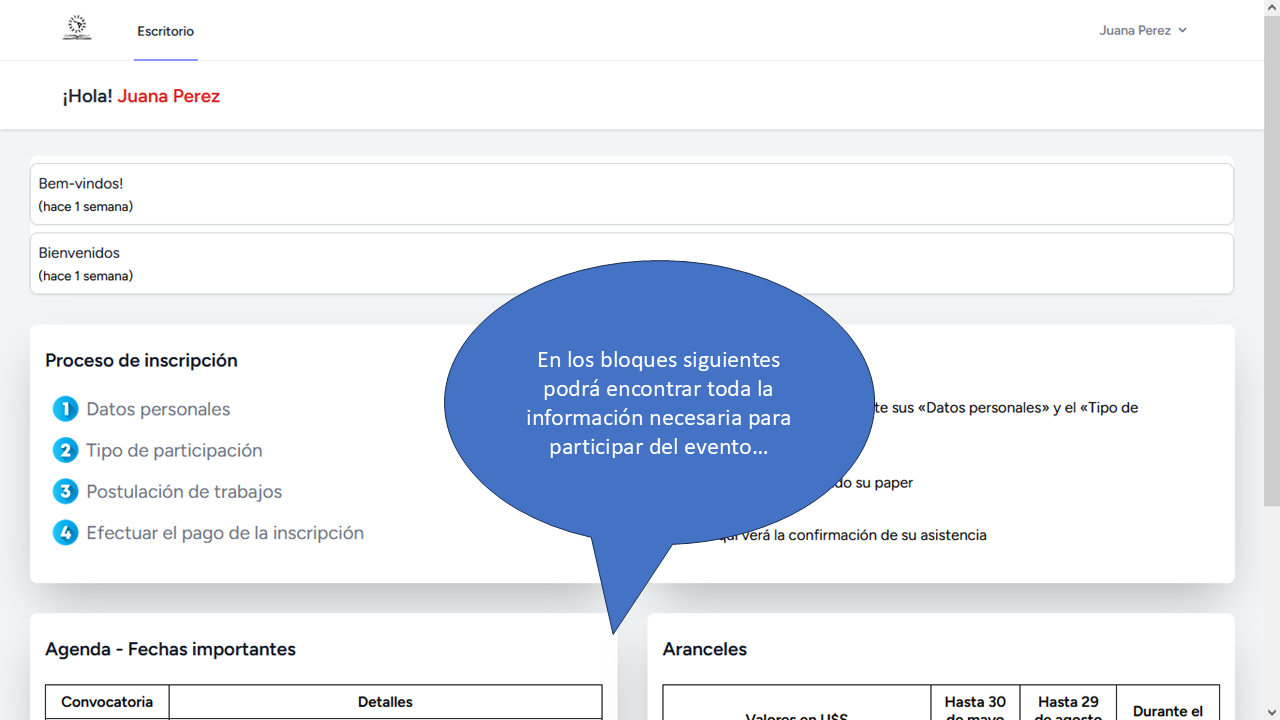Click the Detalles column header
The image size is (1280, 720).
[385, 702]
